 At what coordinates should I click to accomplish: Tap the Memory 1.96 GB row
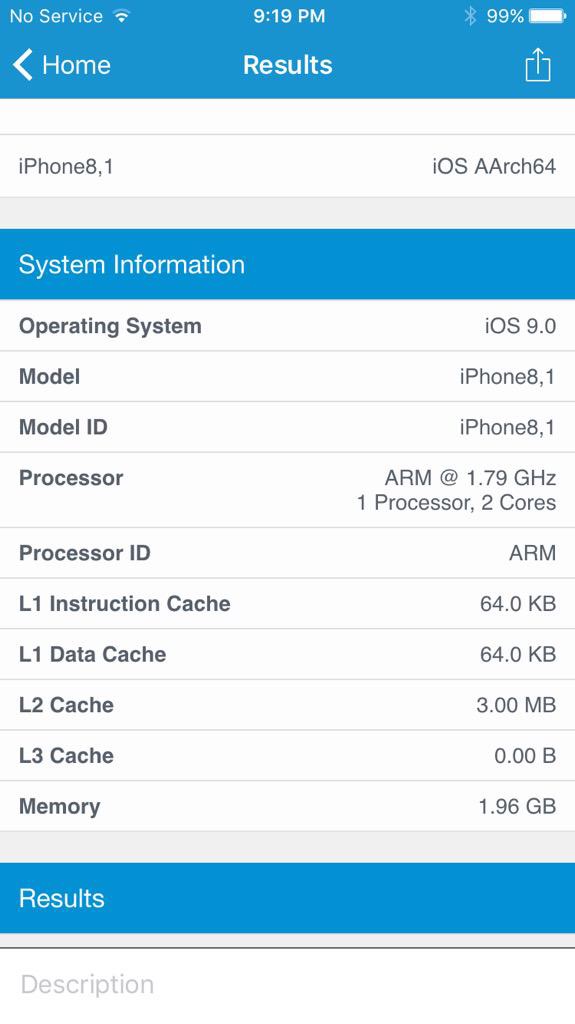[288, 806]
